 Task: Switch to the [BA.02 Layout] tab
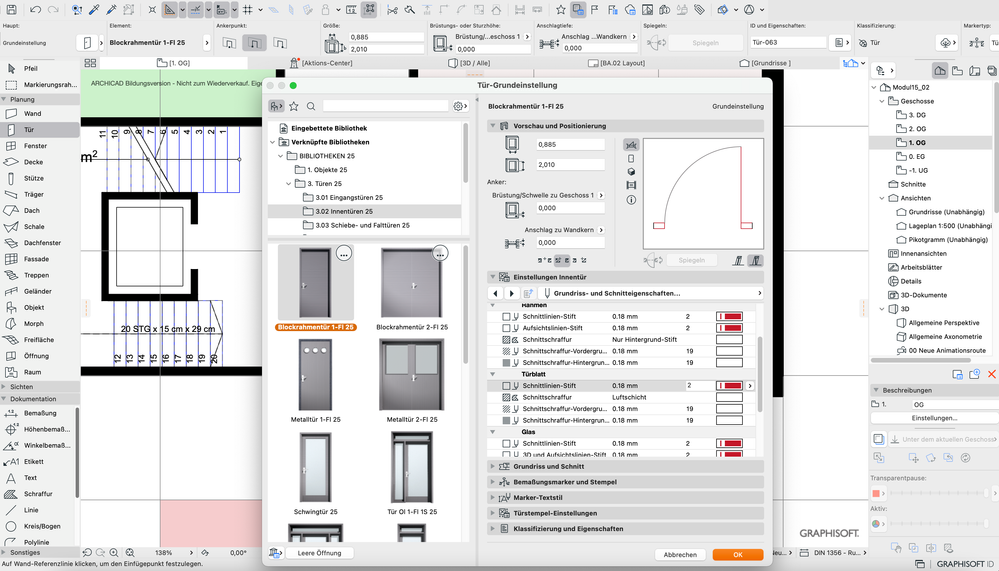[x=616, y=63]
